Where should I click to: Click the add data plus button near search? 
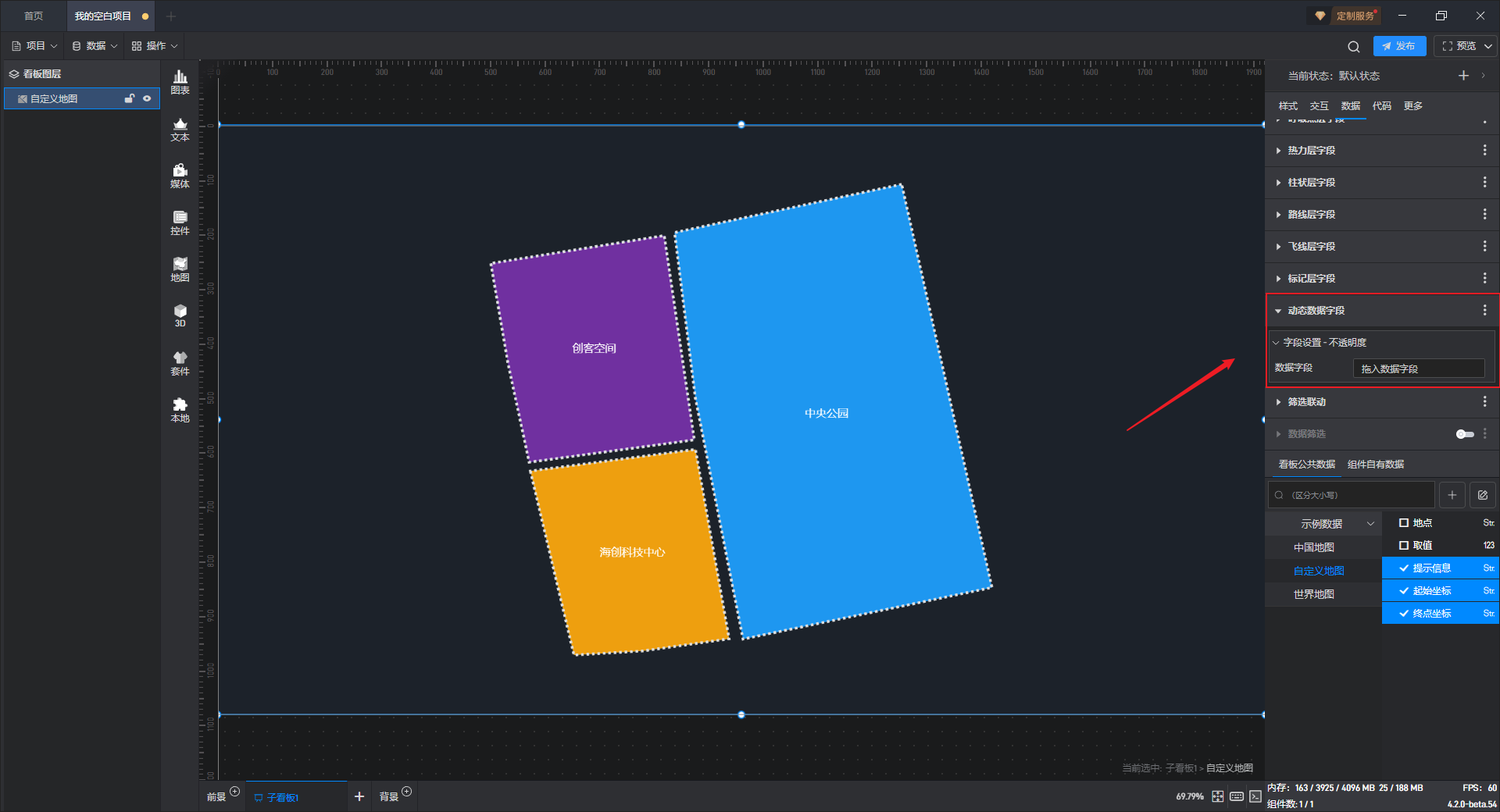[x=1452, y=495]
